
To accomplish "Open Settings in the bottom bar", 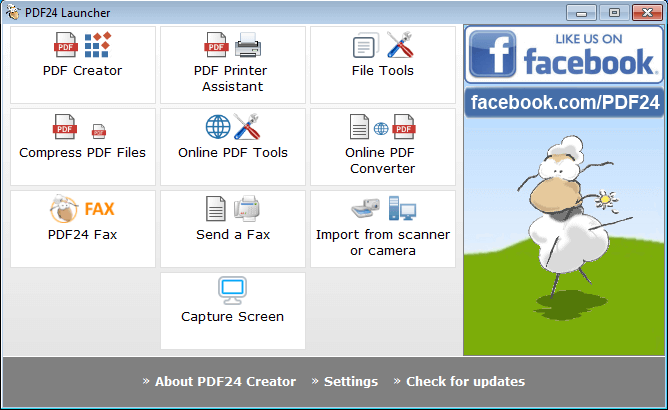I will pos(350,381).
